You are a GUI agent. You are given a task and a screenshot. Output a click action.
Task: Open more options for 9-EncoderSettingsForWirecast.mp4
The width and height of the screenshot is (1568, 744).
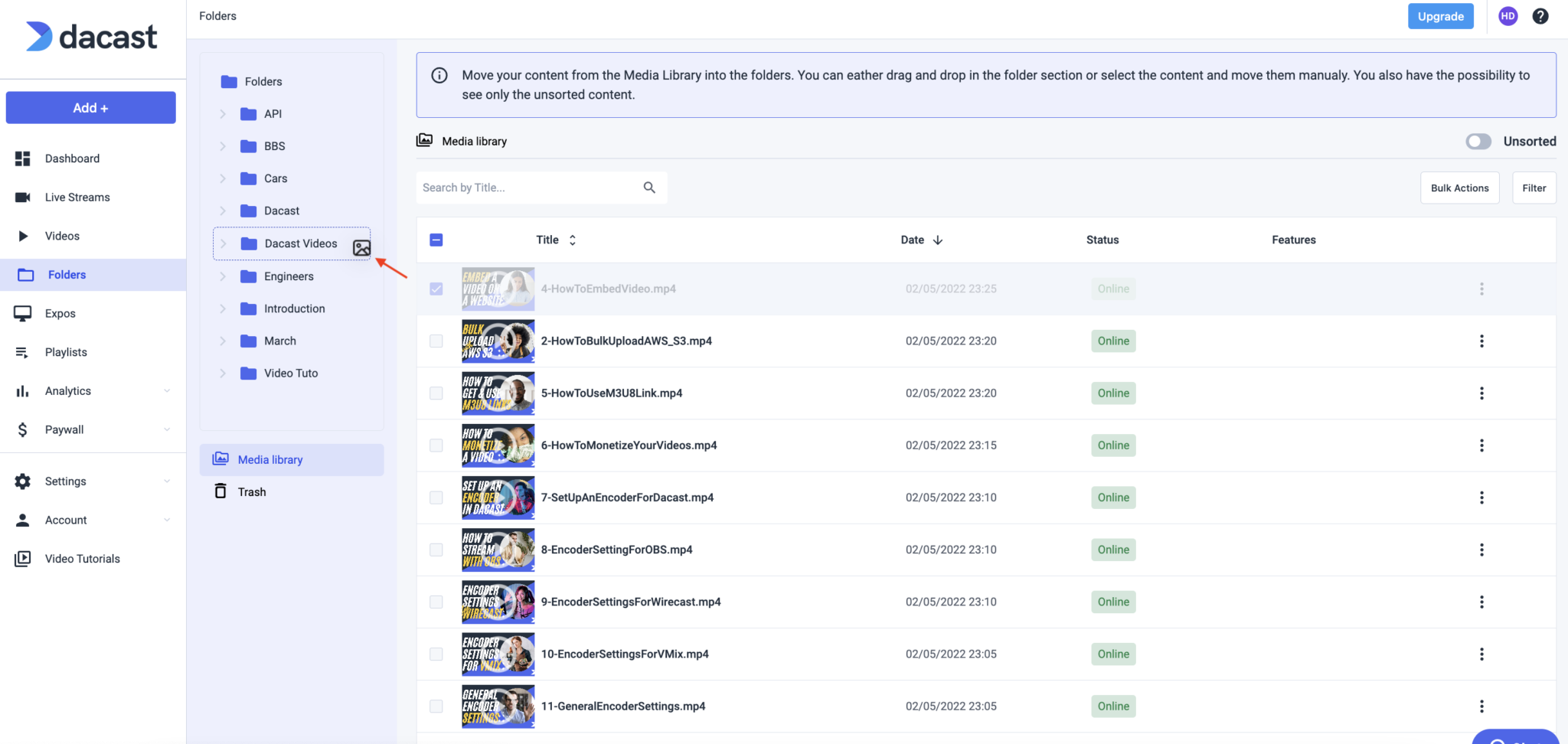[x=1481, y=602]
